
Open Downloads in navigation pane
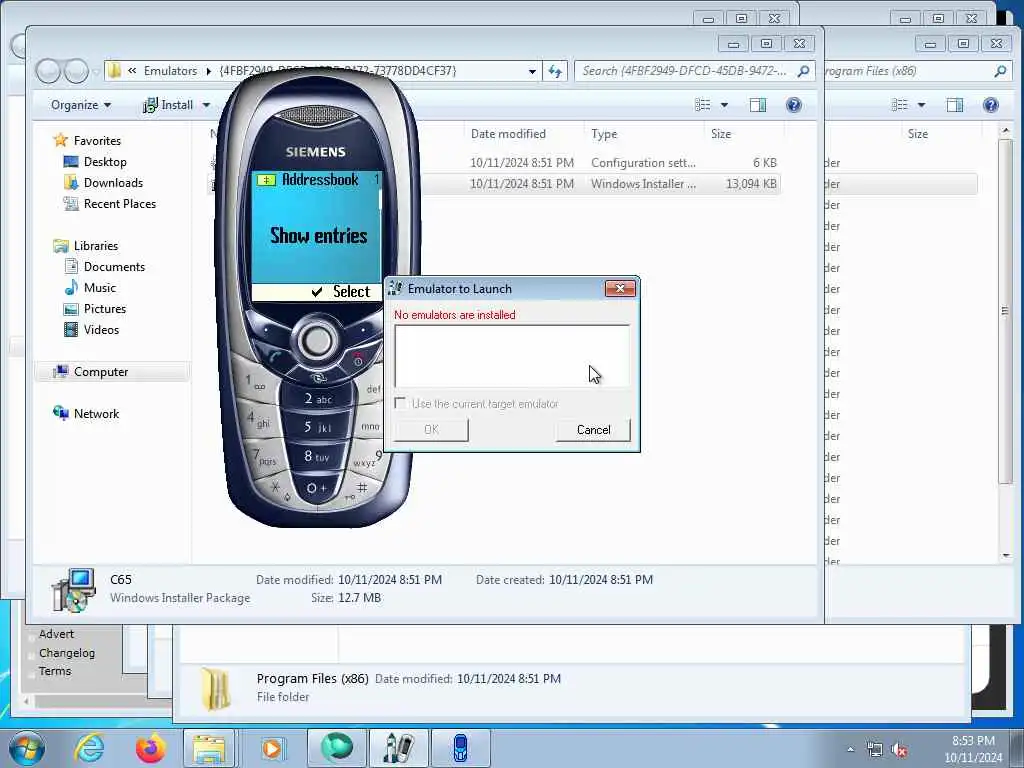[113, 183]
